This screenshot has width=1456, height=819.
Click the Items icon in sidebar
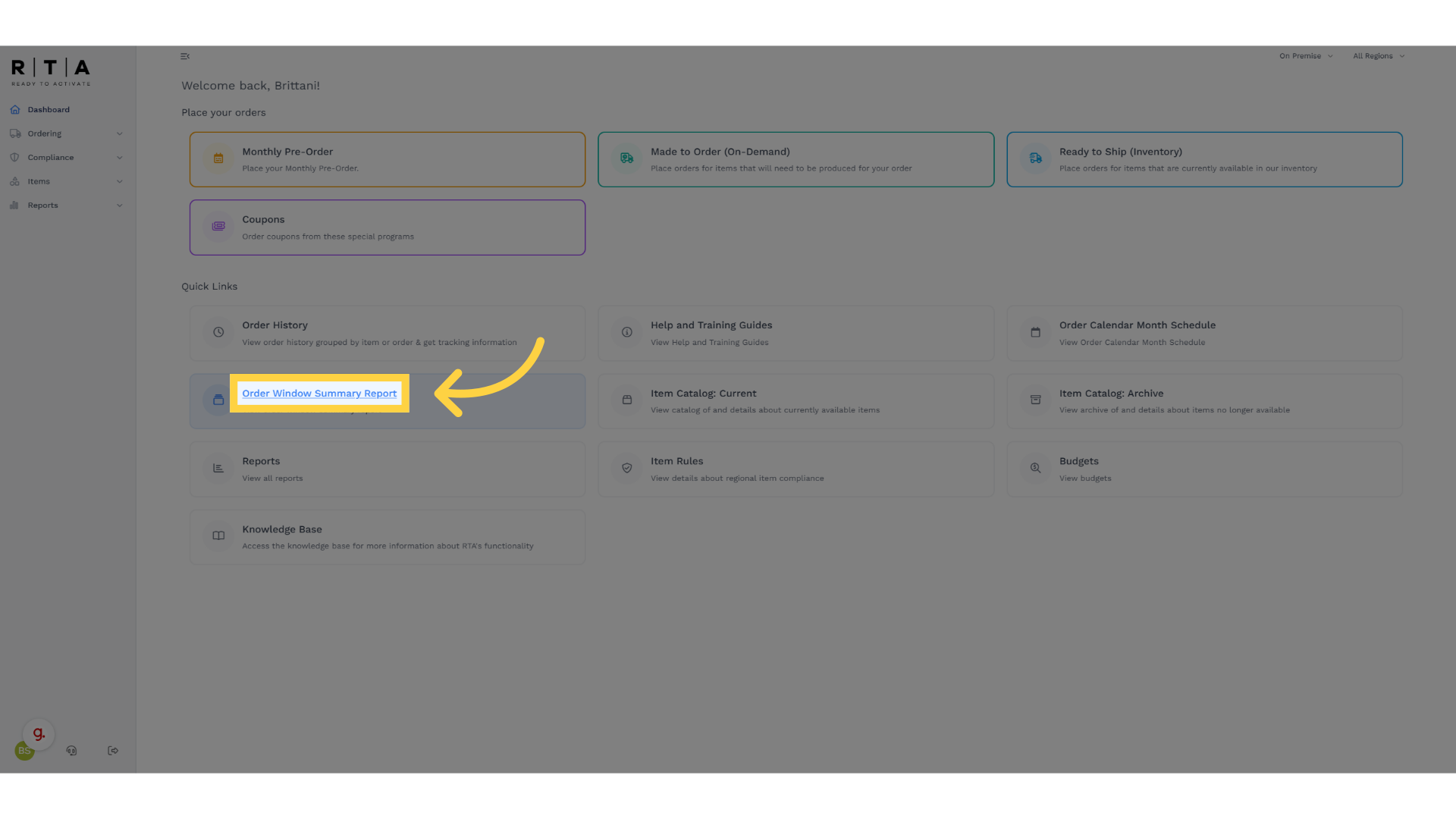point(15,182)
